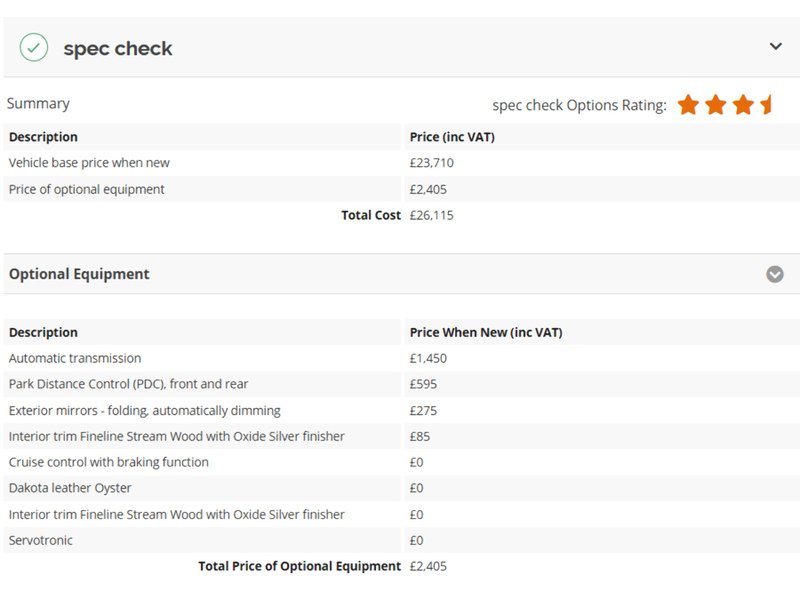This screenshot has width=800, height=600.
Task: Collapse the spec check section chevron
Action: [x=776, y=46]
